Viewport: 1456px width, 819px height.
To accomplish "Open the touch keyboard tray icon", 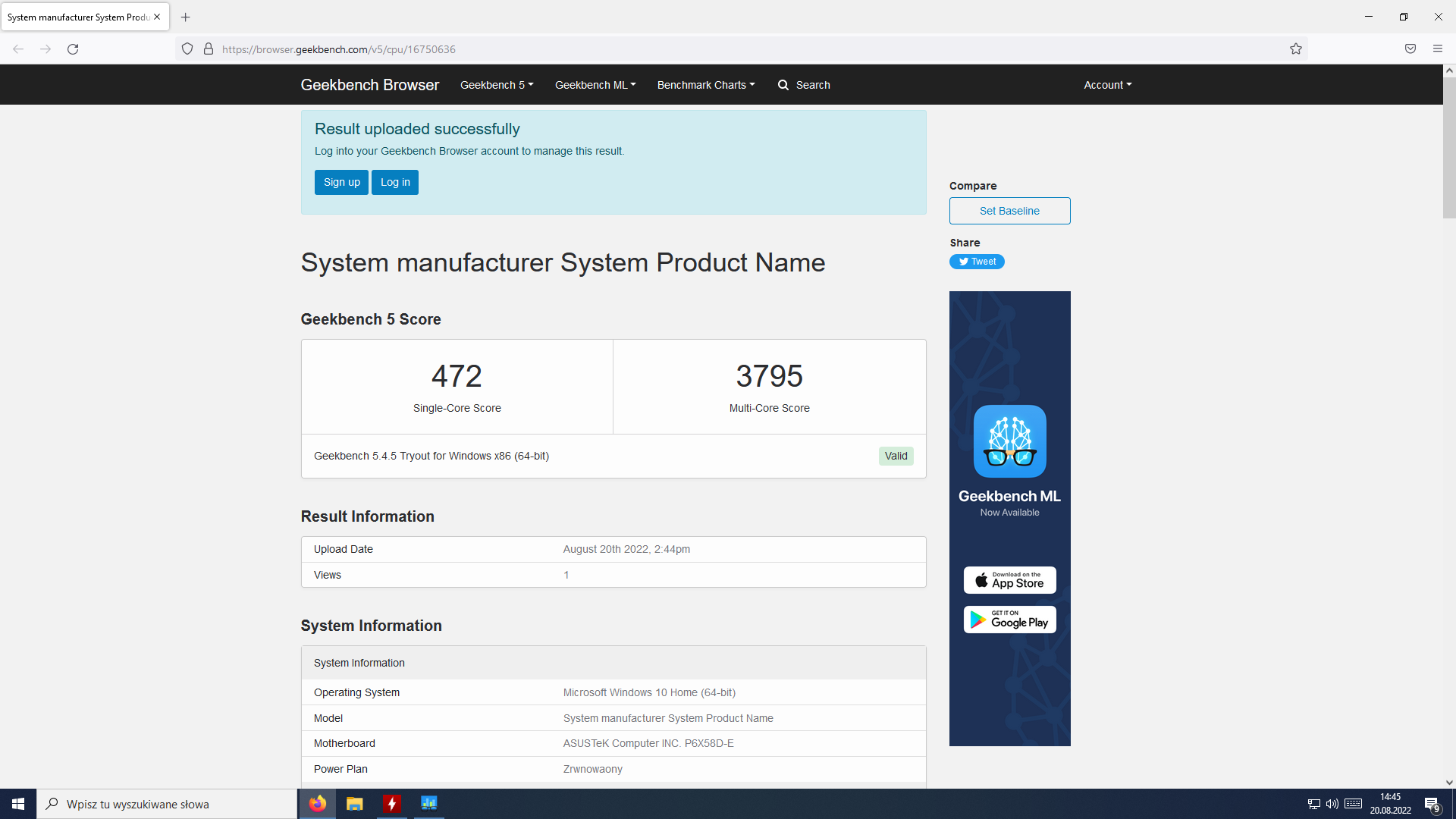I will pos(1354,804).
